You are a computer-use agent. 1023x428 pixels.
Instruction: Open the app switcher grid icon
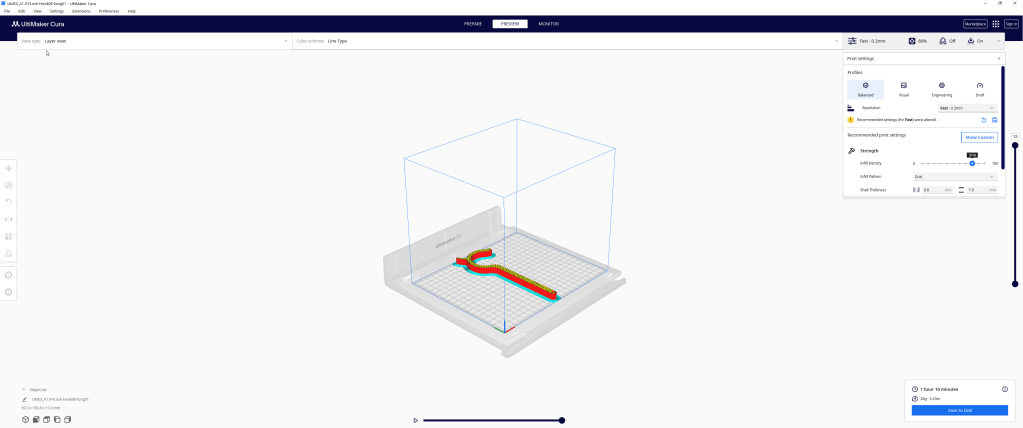[x=996, y=23]
